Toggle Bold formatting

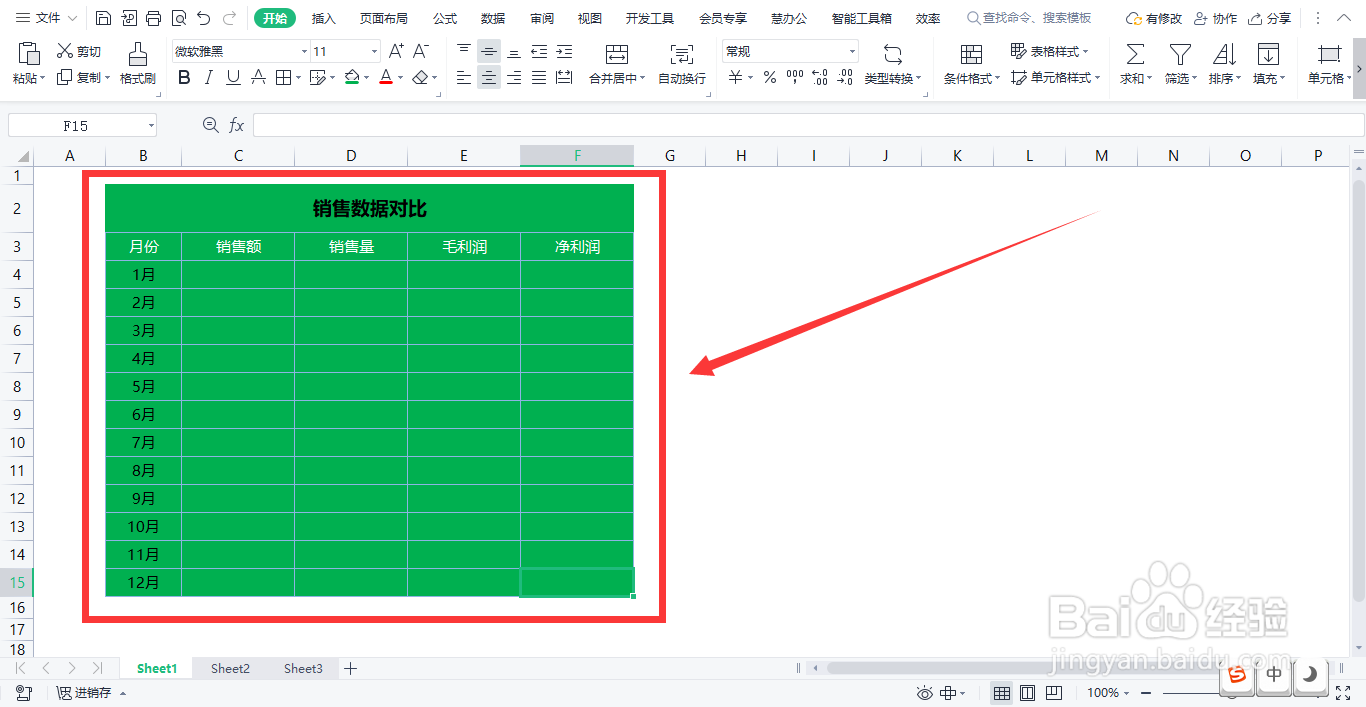[x=184, y=77]
